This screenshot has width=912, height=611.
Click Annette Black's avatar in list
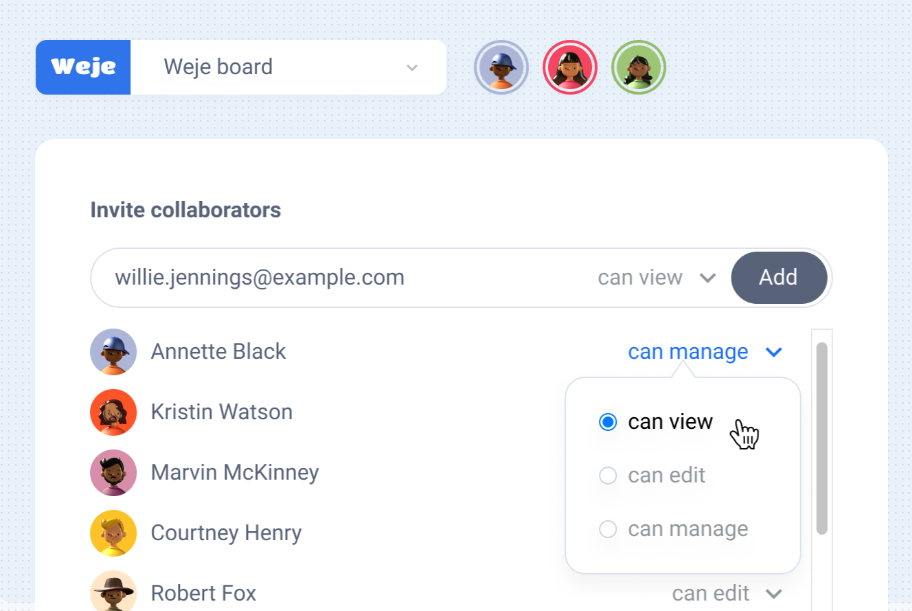click(x=113, y=352)
